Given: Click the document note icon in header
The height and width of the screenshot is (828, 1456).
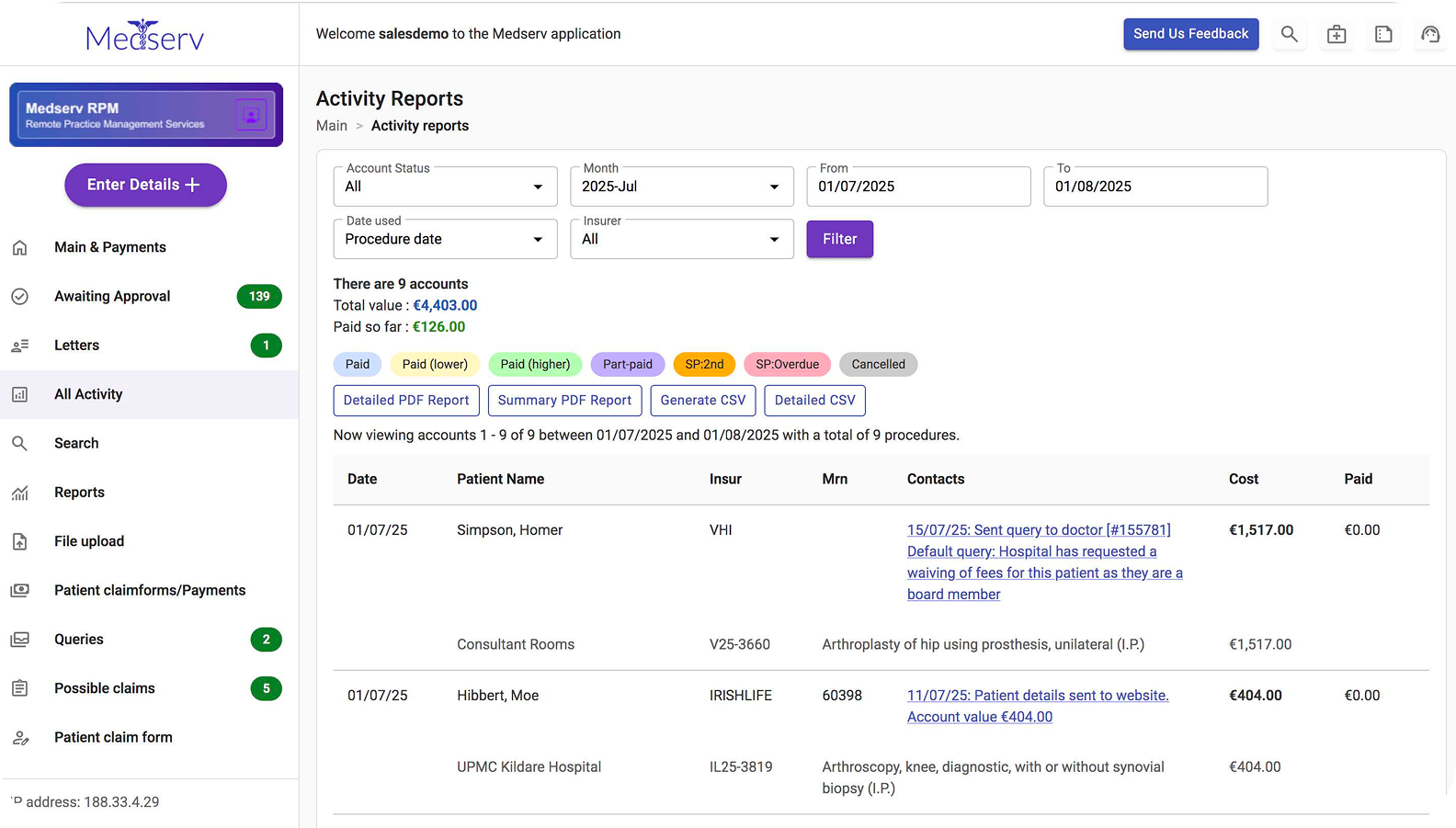Looking at the screenshot, I should click(x=1383, y=34).
